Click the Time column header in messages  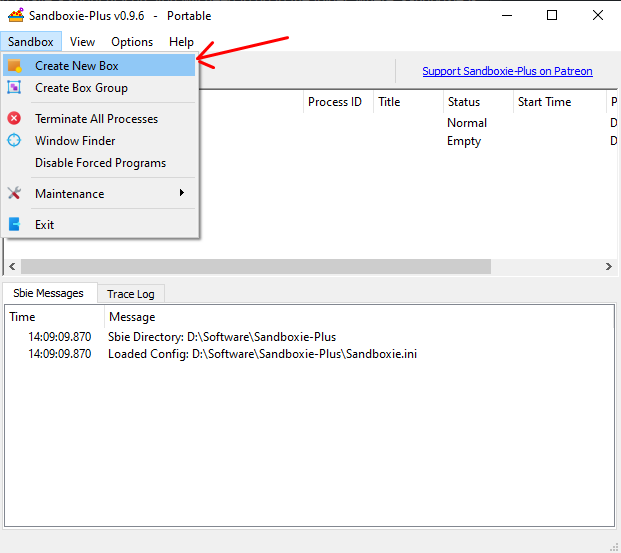point(55,317)
